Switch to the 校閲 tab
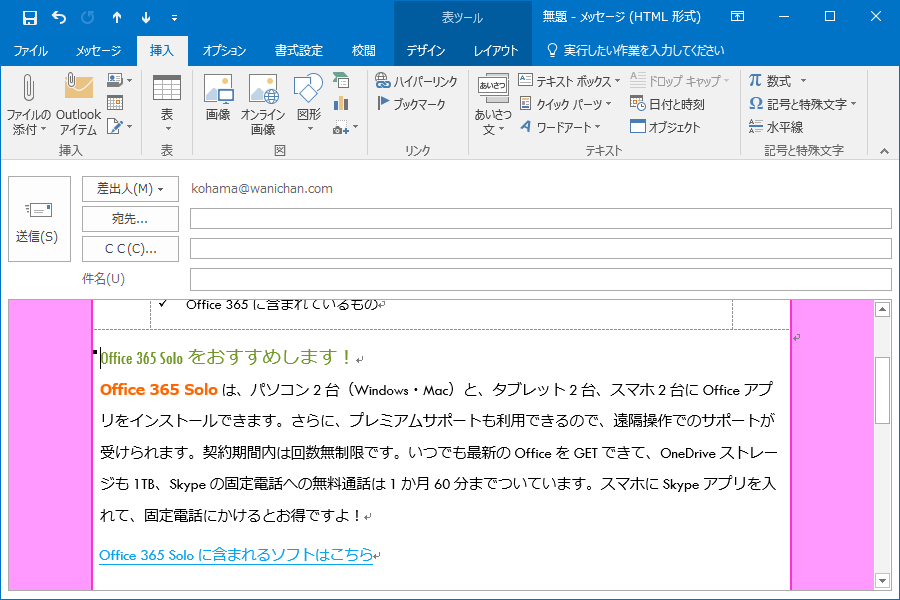 (x=363, y=51)
